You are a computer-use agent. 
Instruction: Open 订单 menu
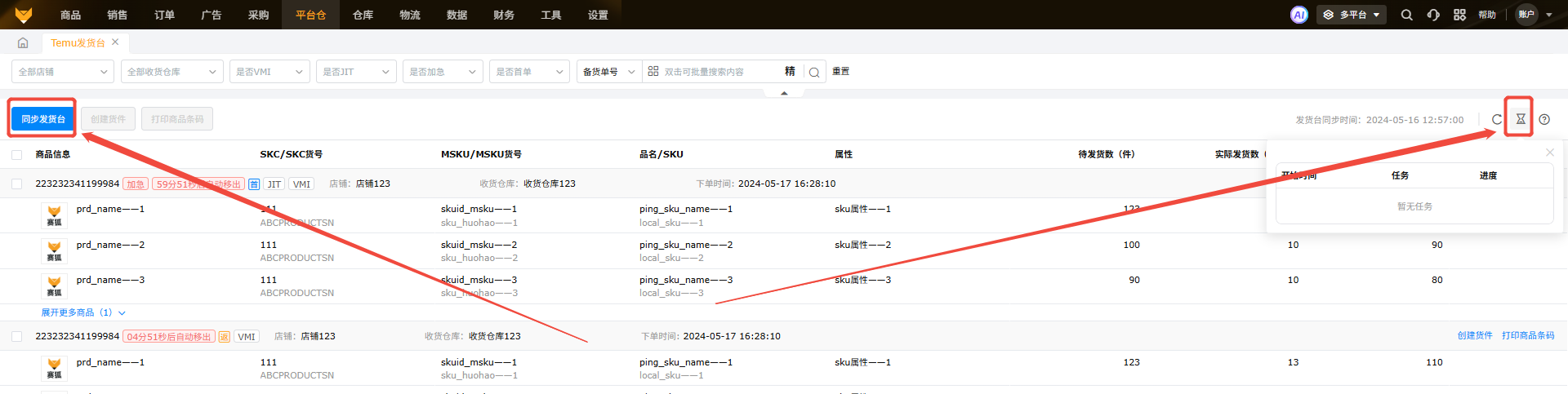coord(165,15)
